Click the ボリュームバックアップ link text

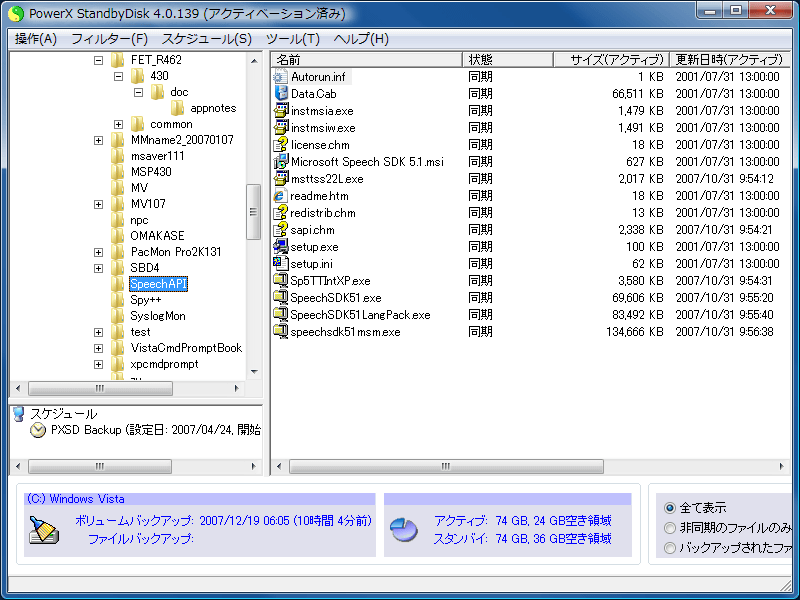click(134, 521)
